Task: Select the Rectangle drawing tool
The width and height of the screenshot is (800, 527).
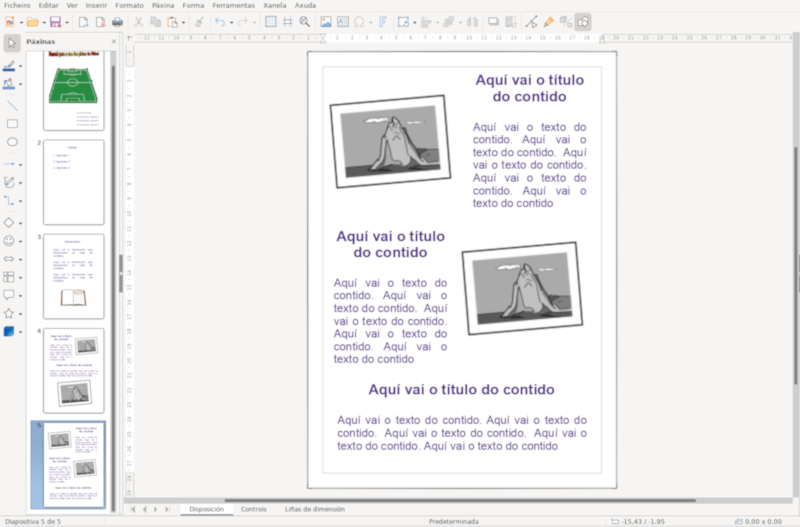Action: click(x=12, y=124)
